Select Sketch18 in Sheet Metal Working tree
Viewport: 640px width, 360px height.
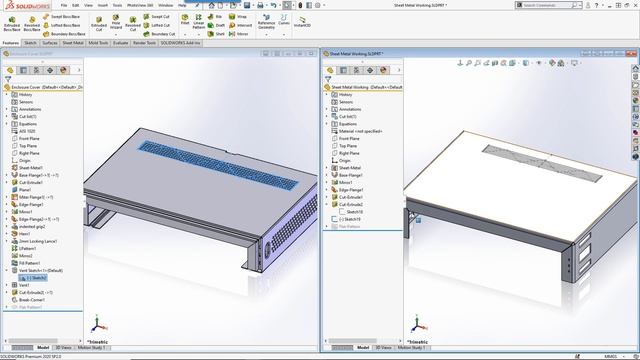point(350,212)
